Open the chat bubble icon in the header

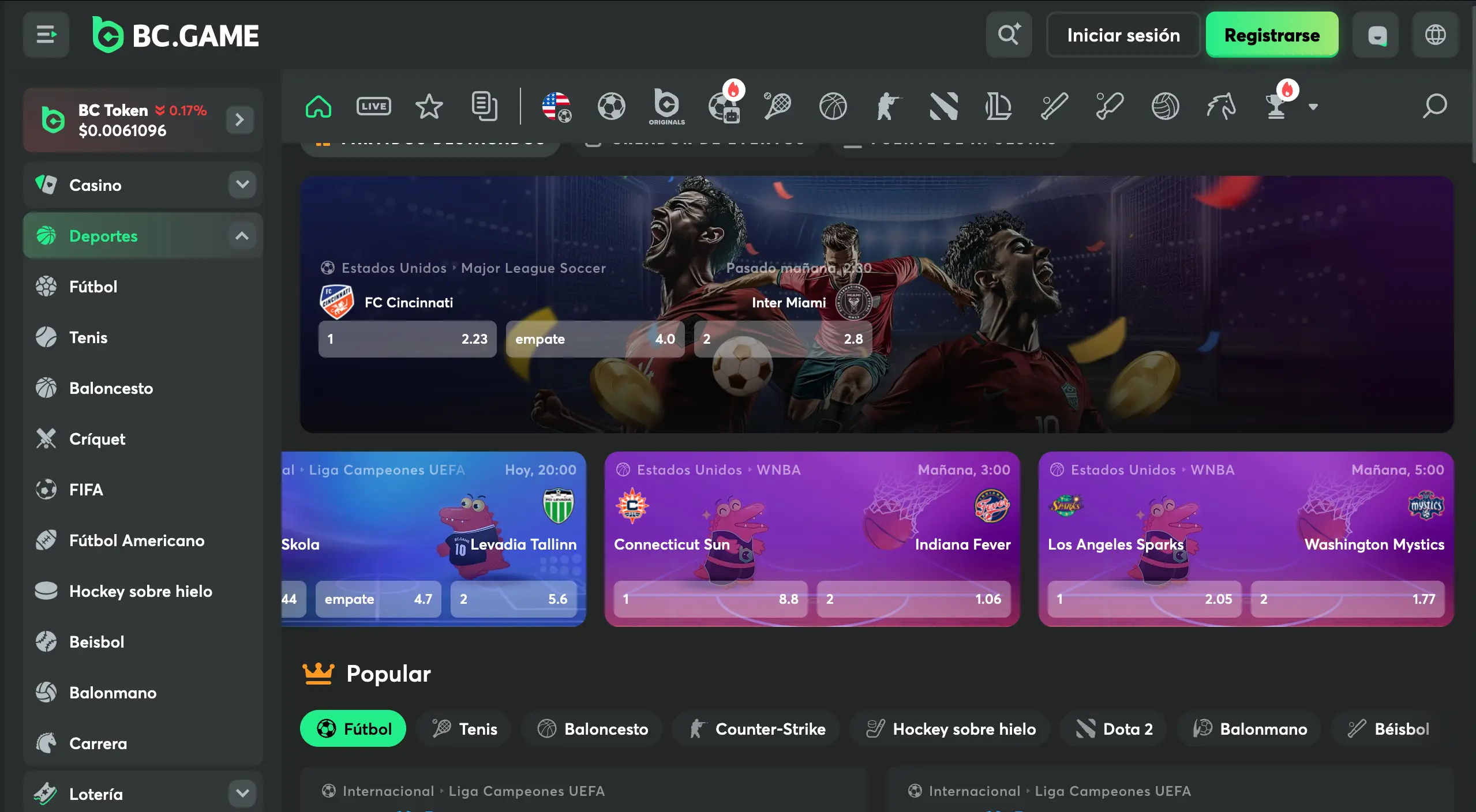1377,35
